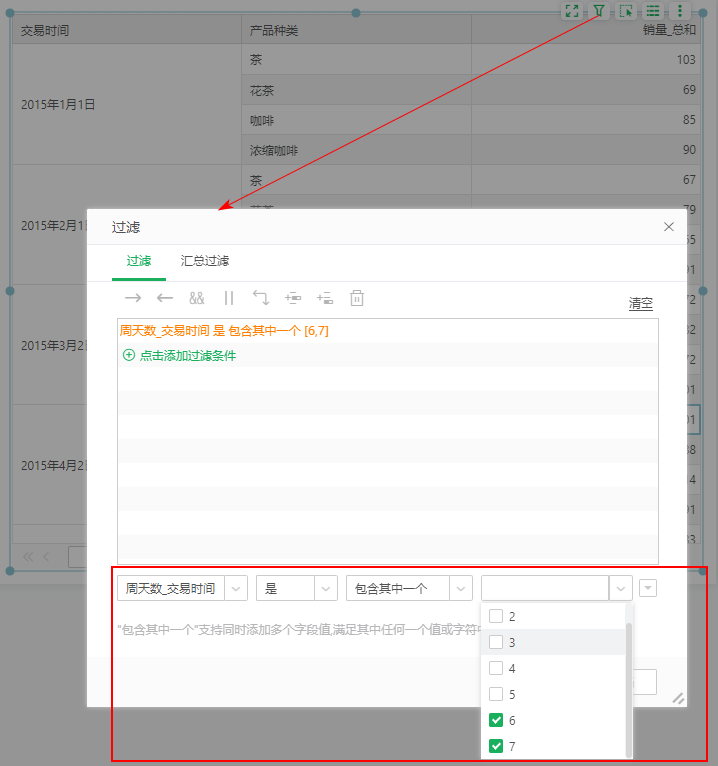This screenshot has width=718, height=766.
Task: Click the && AND condition icon
Action: tap(197, 298)
